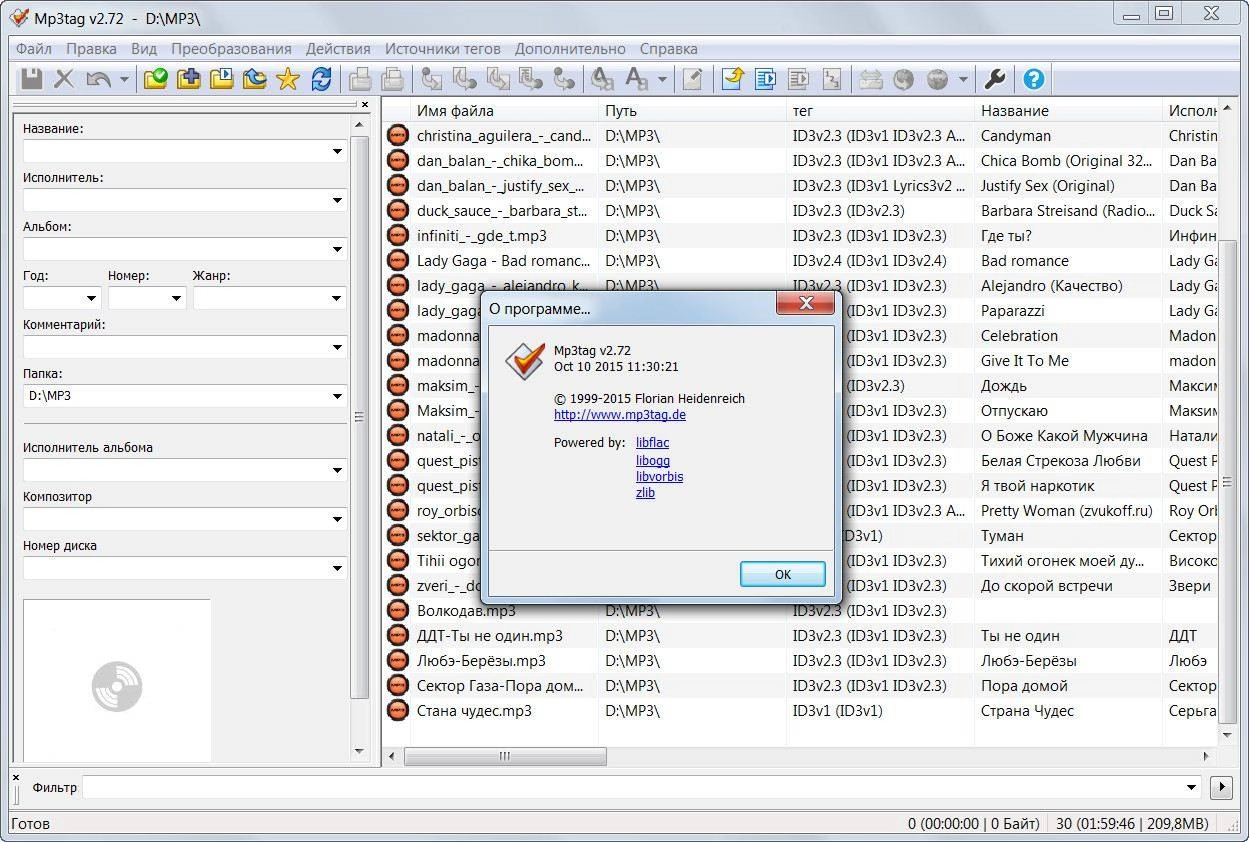
Task: Click the blue Refresh arrows icon
Action: tap(321, 79)
